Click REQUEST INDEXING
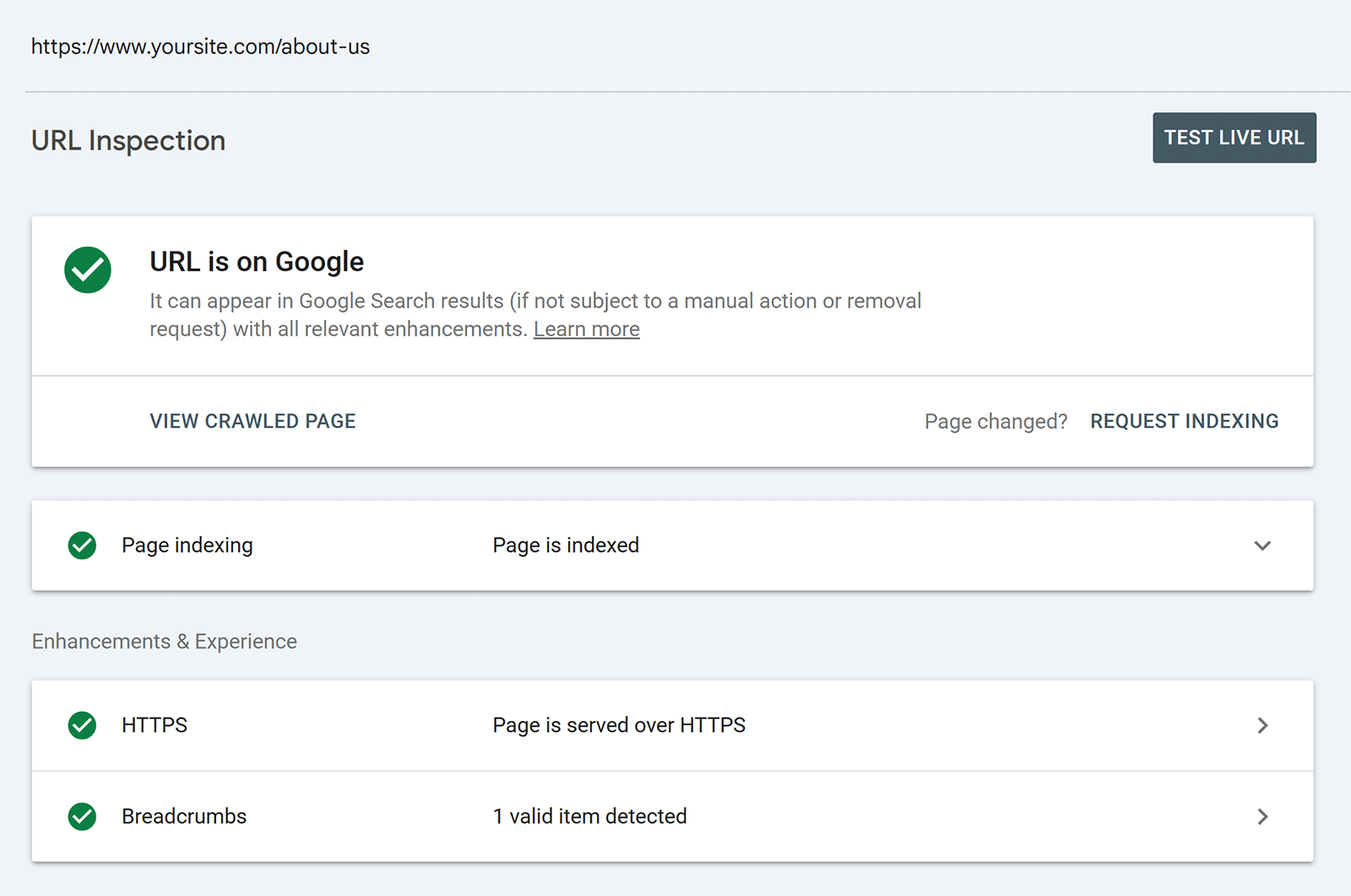This screenshot has width=1351, height=896. pos(1184,421)
